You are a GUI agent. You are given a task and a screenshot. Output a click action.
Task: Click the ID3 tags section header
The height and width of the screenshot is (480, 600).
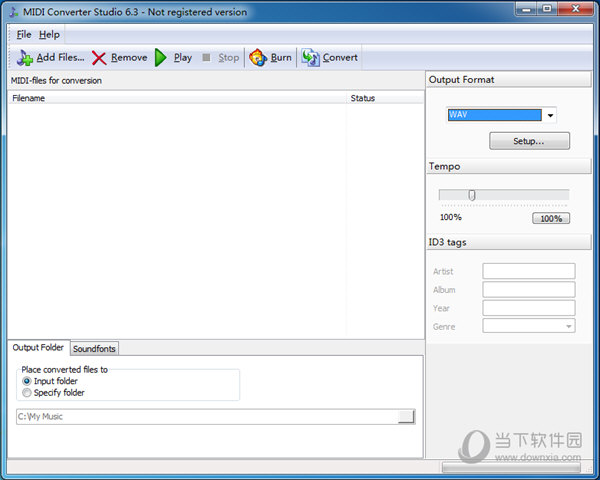click(509, 242)
